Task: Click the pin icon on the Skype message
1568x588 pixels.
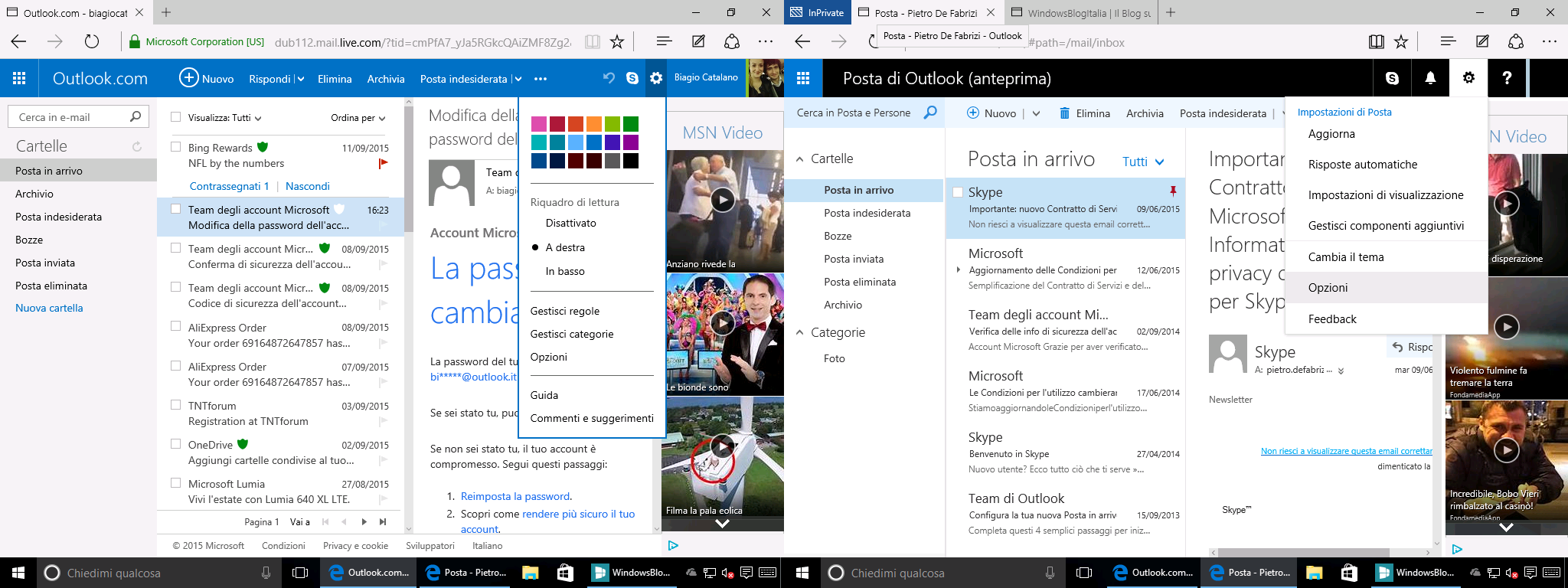Action: [x=1172, y=191]
